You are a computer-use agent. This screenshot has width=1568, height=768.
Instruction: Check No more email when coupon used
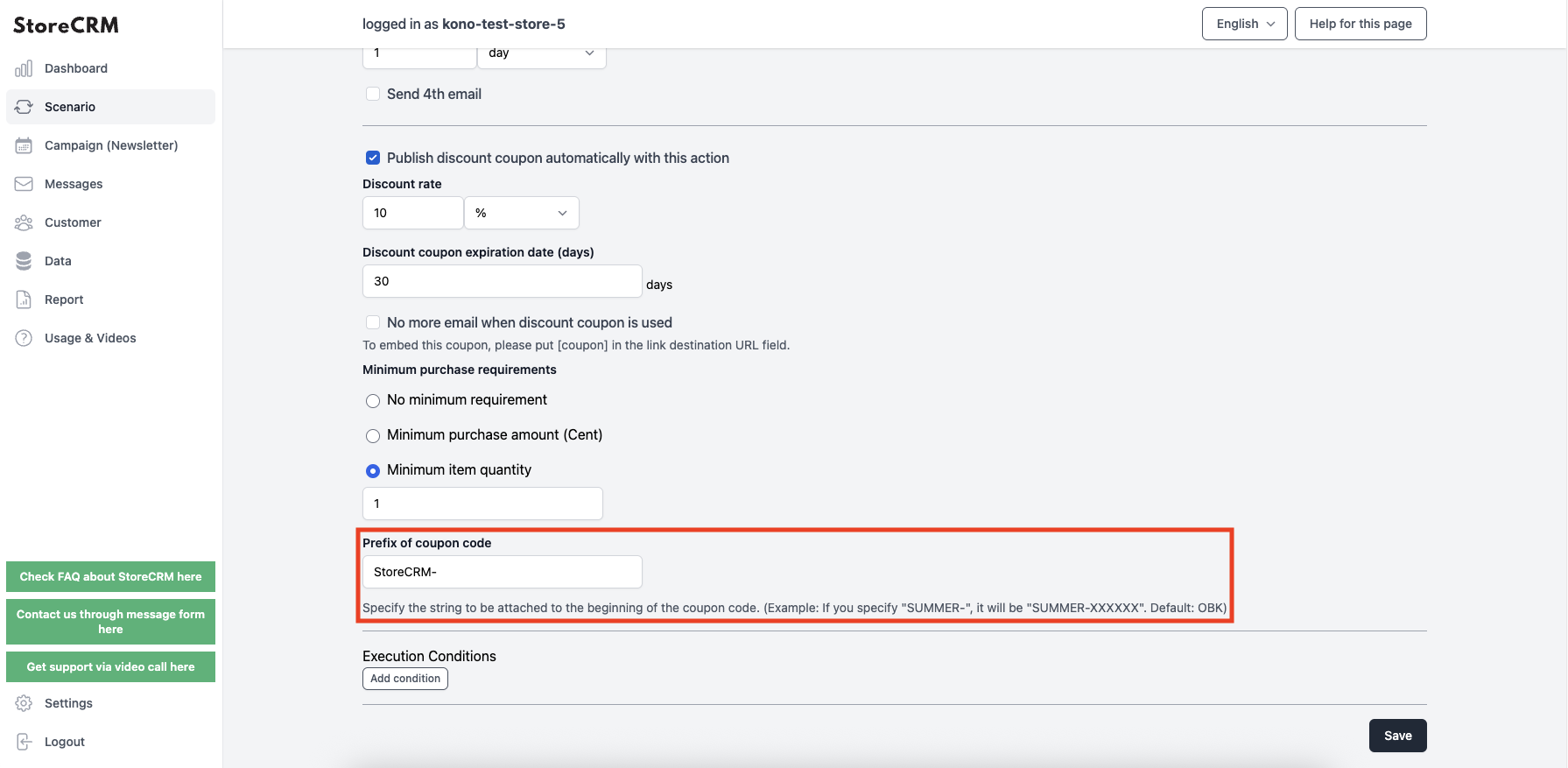pyautogui.click(x=373, y=322)
